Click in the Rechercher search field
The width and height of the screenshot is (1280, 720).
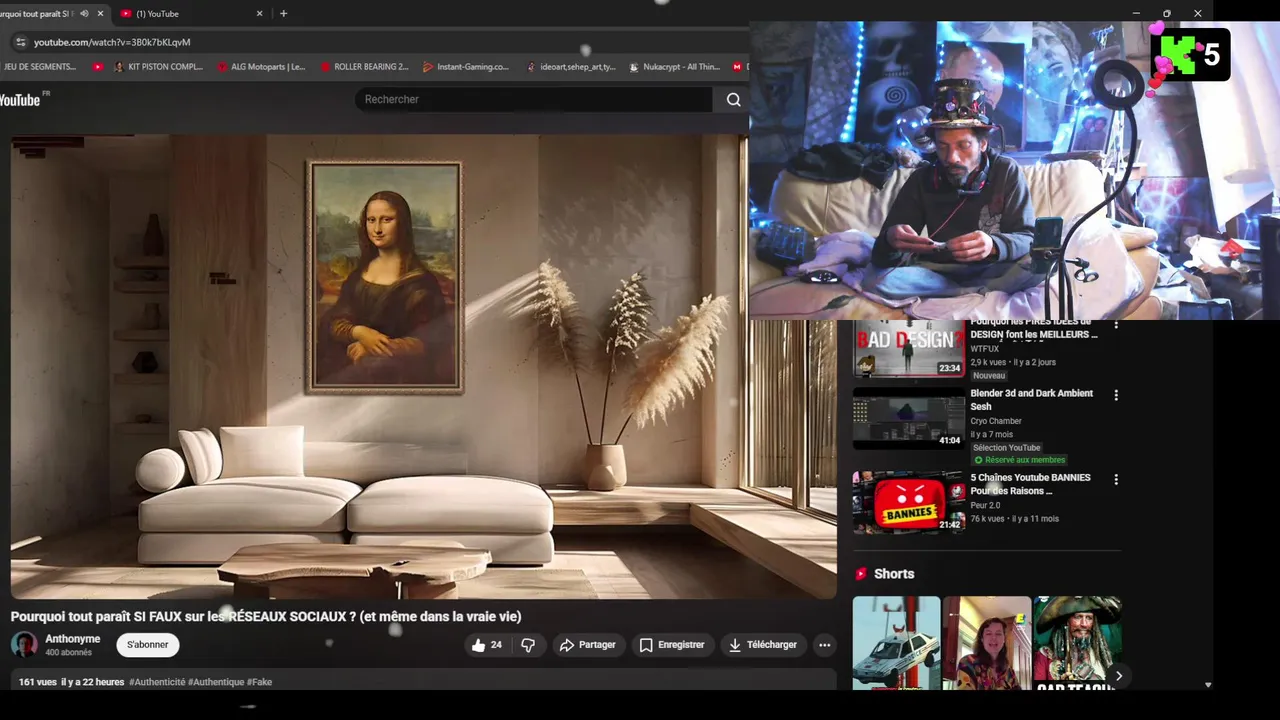point(534,99)
